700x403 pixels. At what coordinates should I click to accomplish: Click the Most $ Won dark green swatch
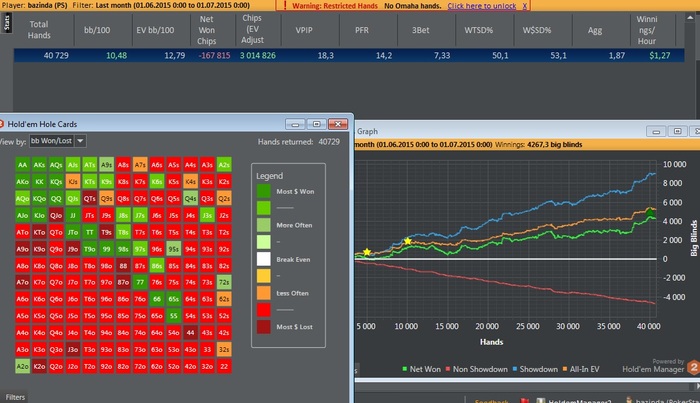coord(263,191)
